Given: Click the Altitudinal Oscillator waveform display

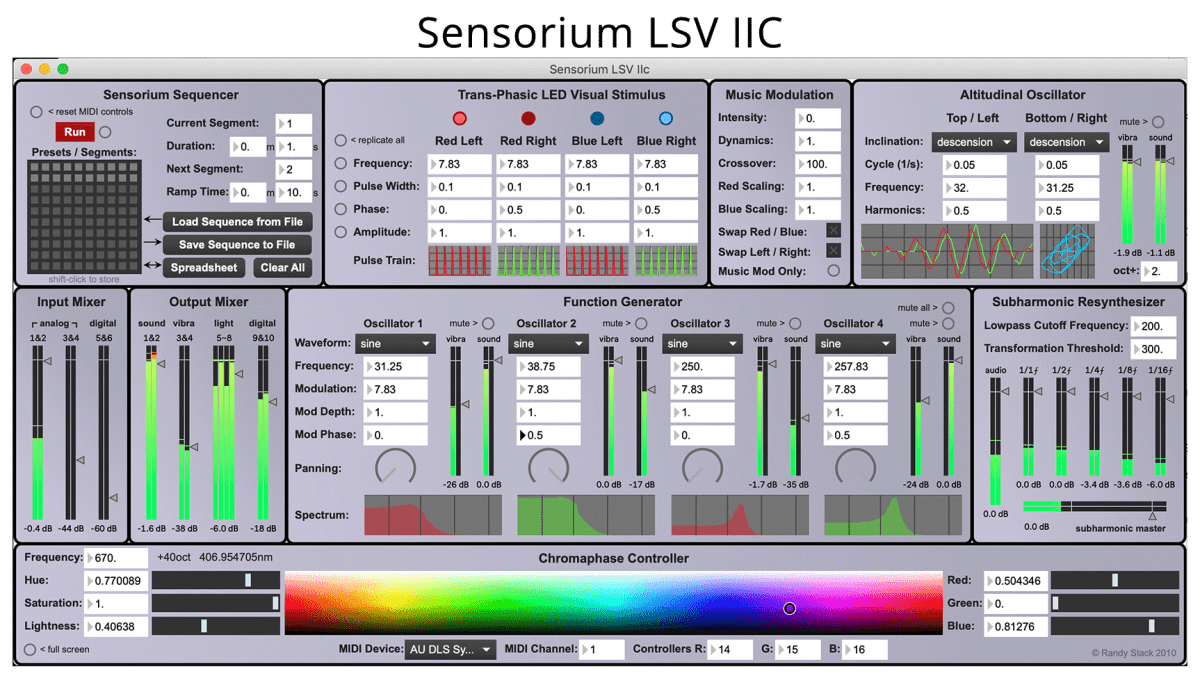Looking at the screenshot, I should [945, 251].
